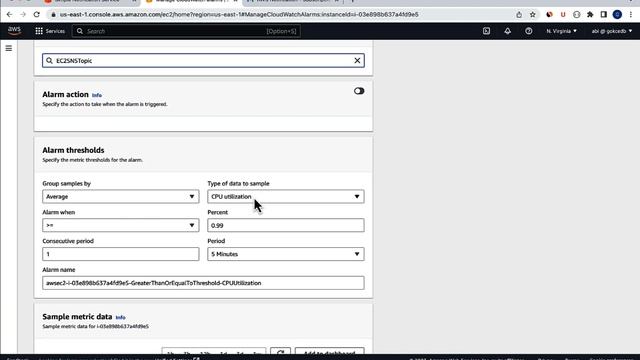Reload the page with browser refresh
640x360 pixels.
point(37,14)
